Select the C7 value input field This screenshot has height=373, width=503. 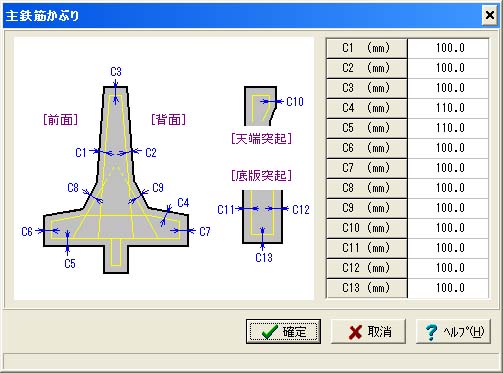(448, 168)
